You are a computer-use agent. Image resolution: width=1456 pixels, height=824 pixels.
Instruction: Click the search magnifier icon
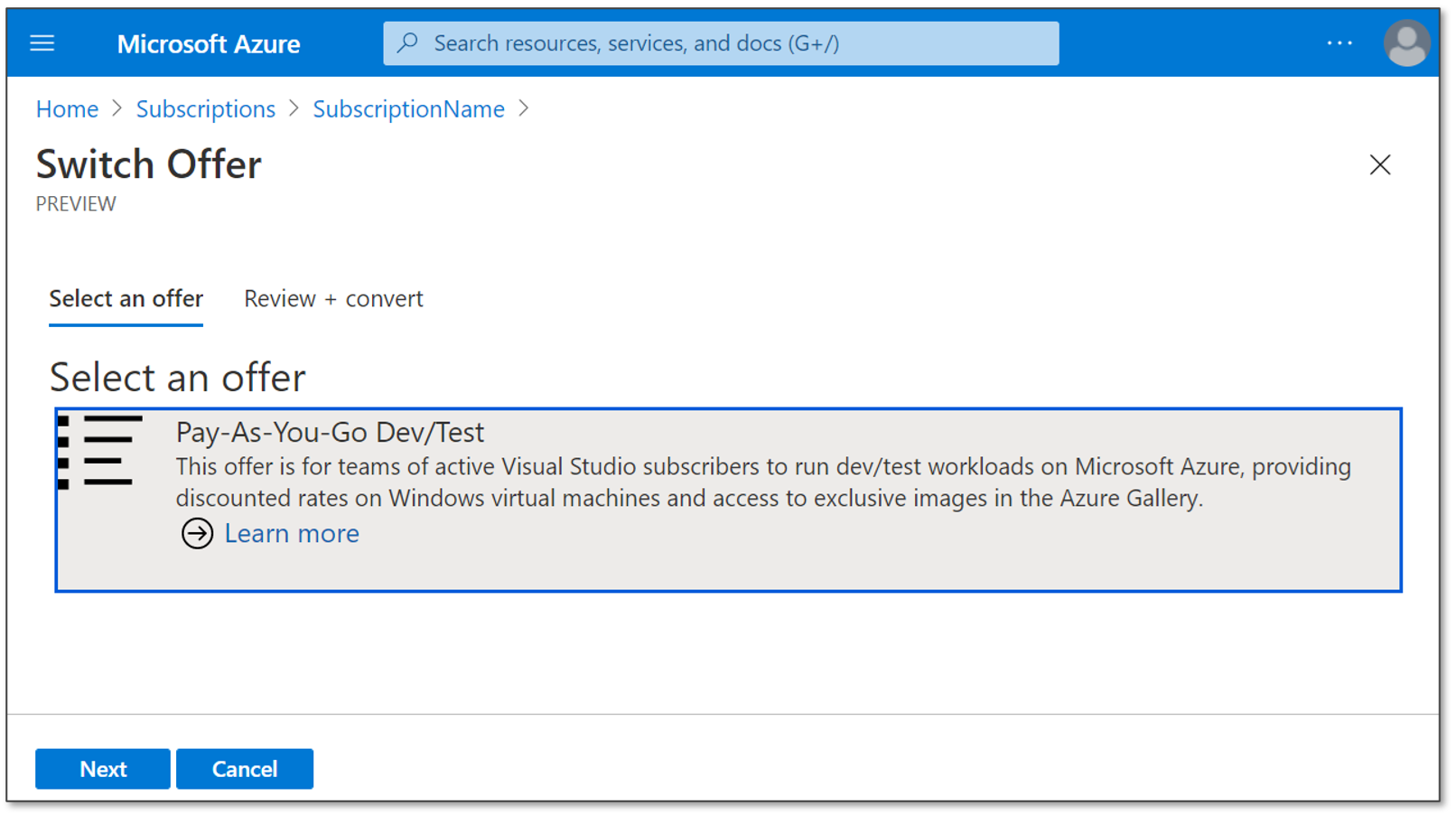coord(408,42)
